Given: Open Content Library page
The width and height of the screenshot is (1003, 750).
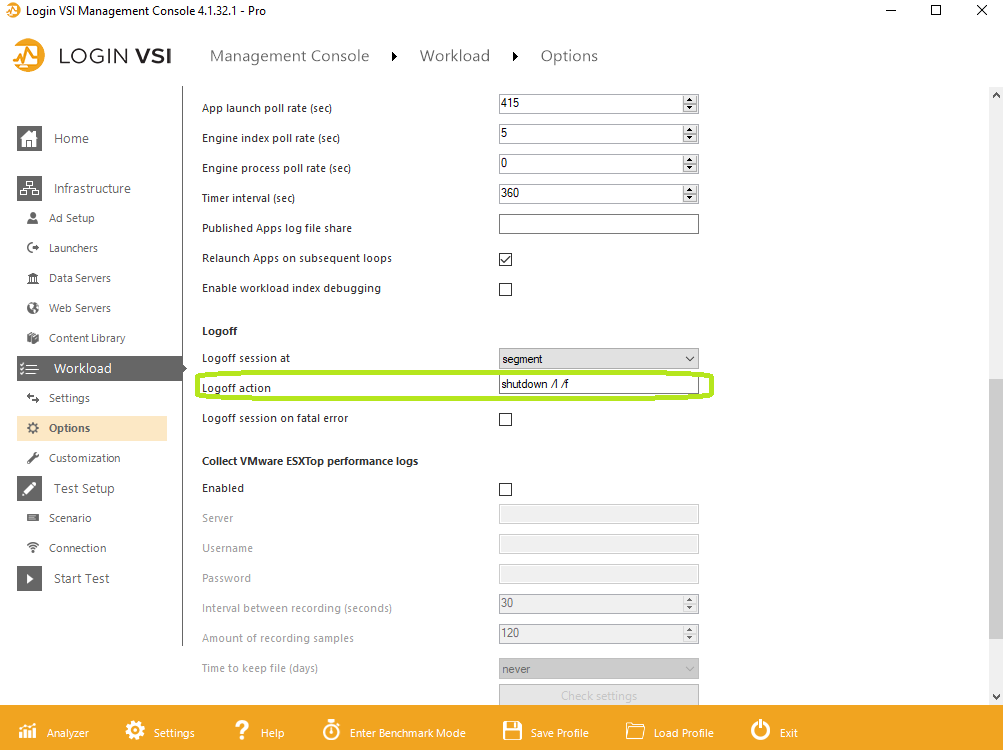Looking at the screenshot, I should (87, 339).
